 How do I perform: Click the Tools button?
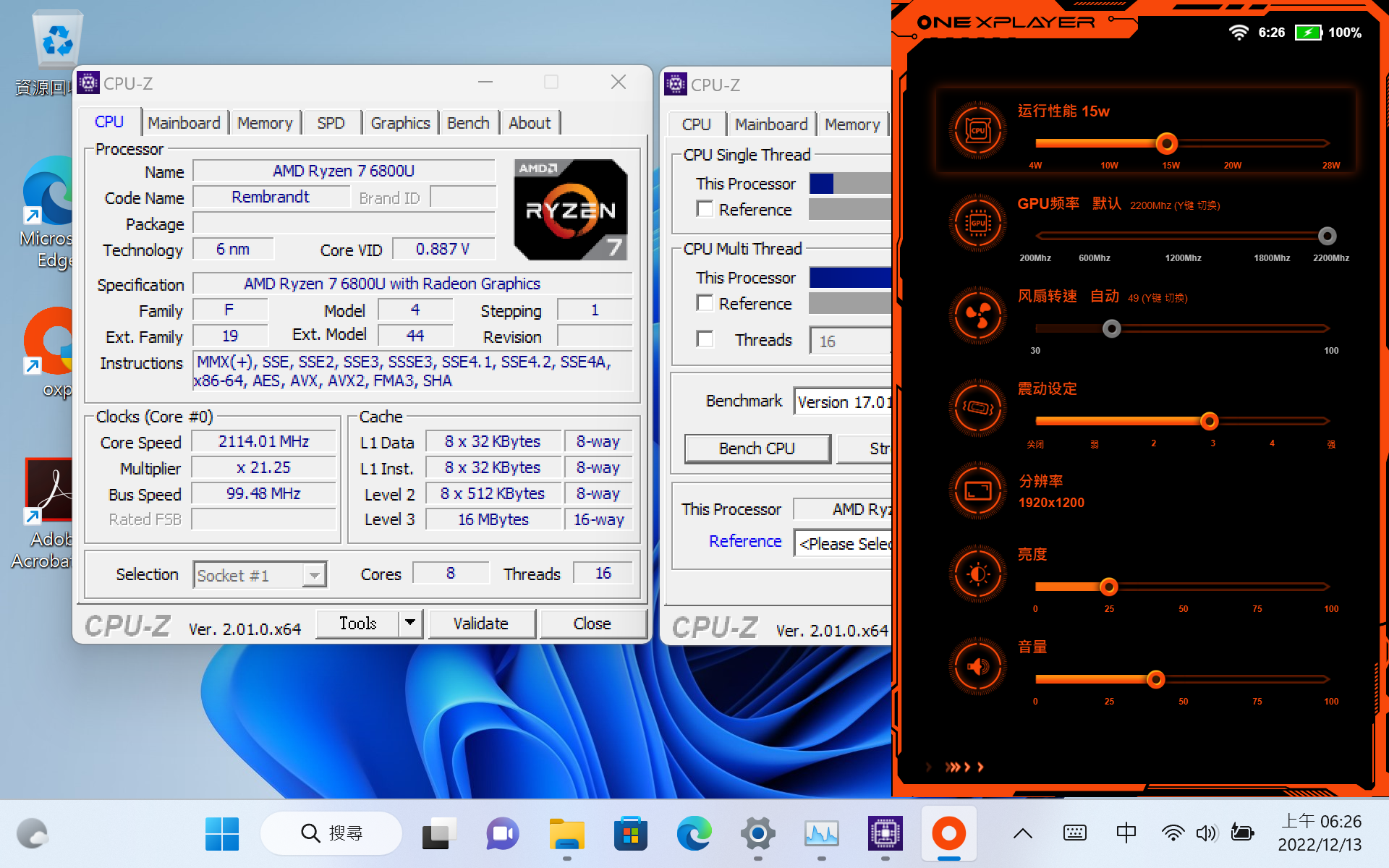click(x=357, y=623)
